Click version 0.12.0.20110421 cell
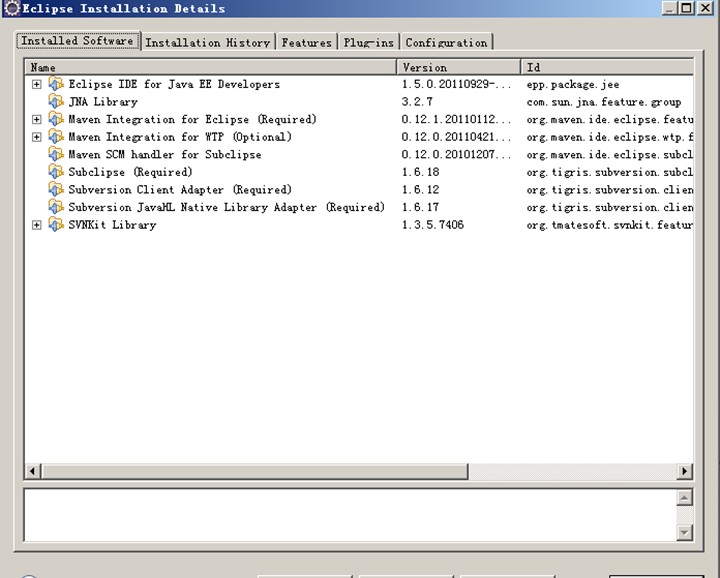The height and width of the screenshot is (578, 720). [x=456, y=137]
